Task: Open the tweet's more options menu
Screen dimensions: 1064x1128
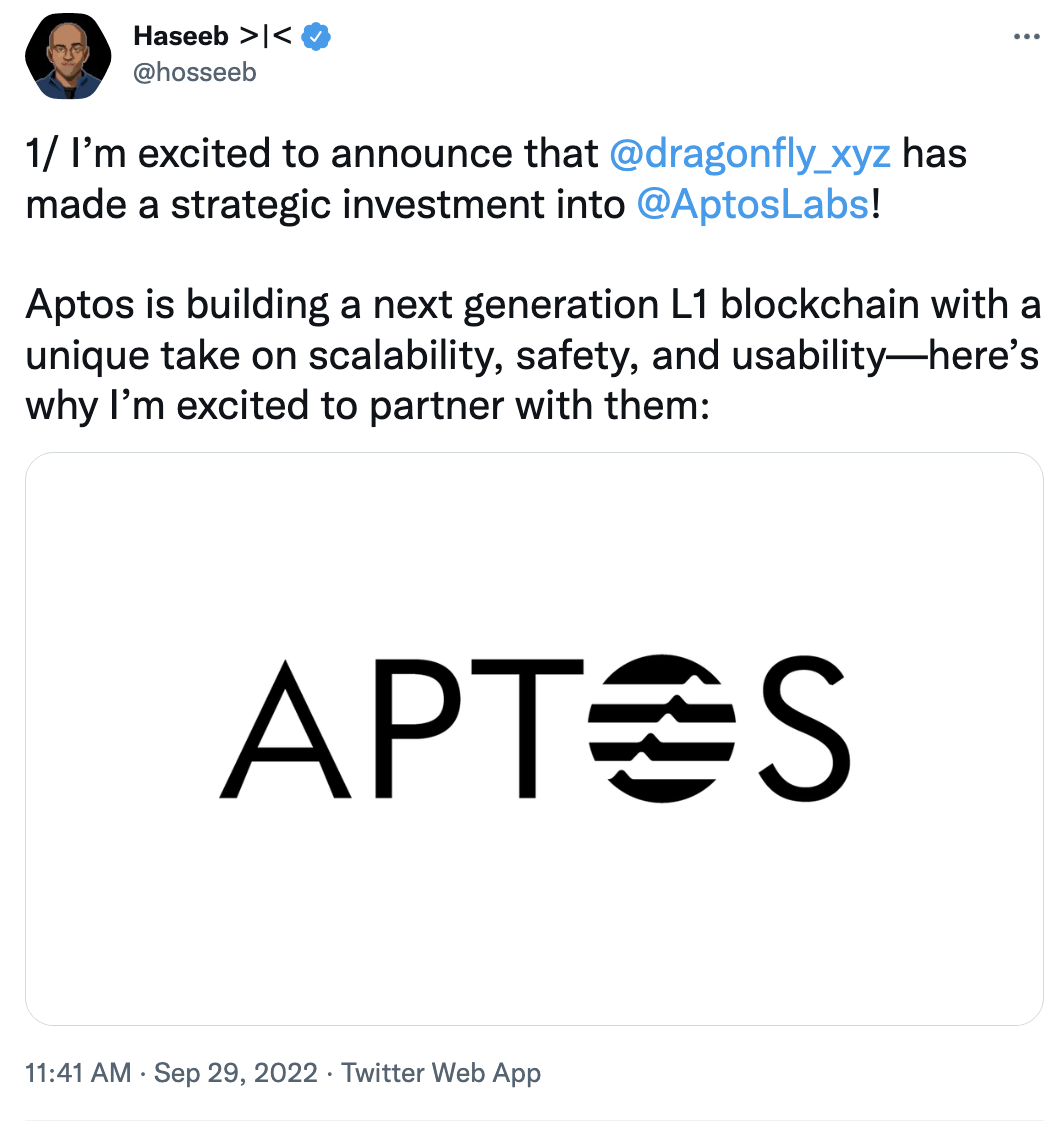Action: pyautogui.click(x=1027, y=37)
